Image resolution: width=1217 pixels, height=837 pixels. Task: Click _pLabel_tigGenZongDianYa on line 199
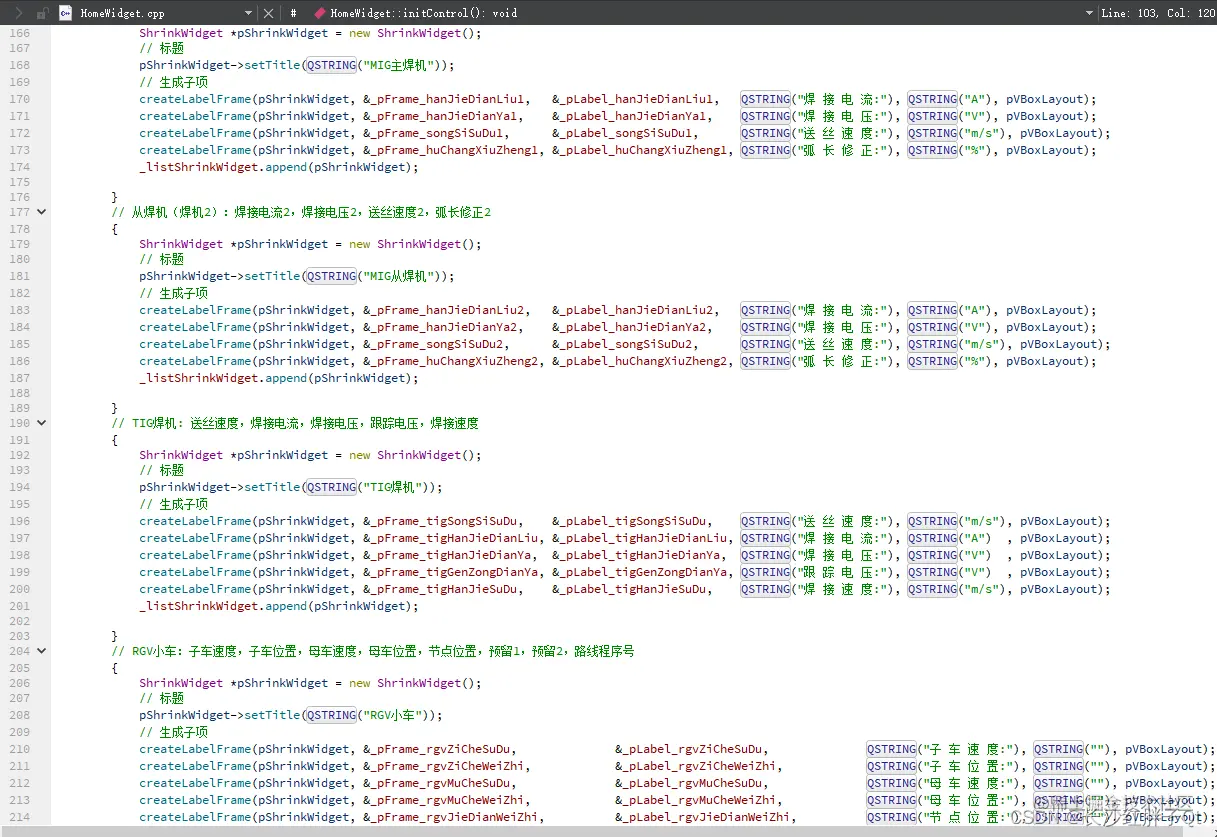(645, 572)
